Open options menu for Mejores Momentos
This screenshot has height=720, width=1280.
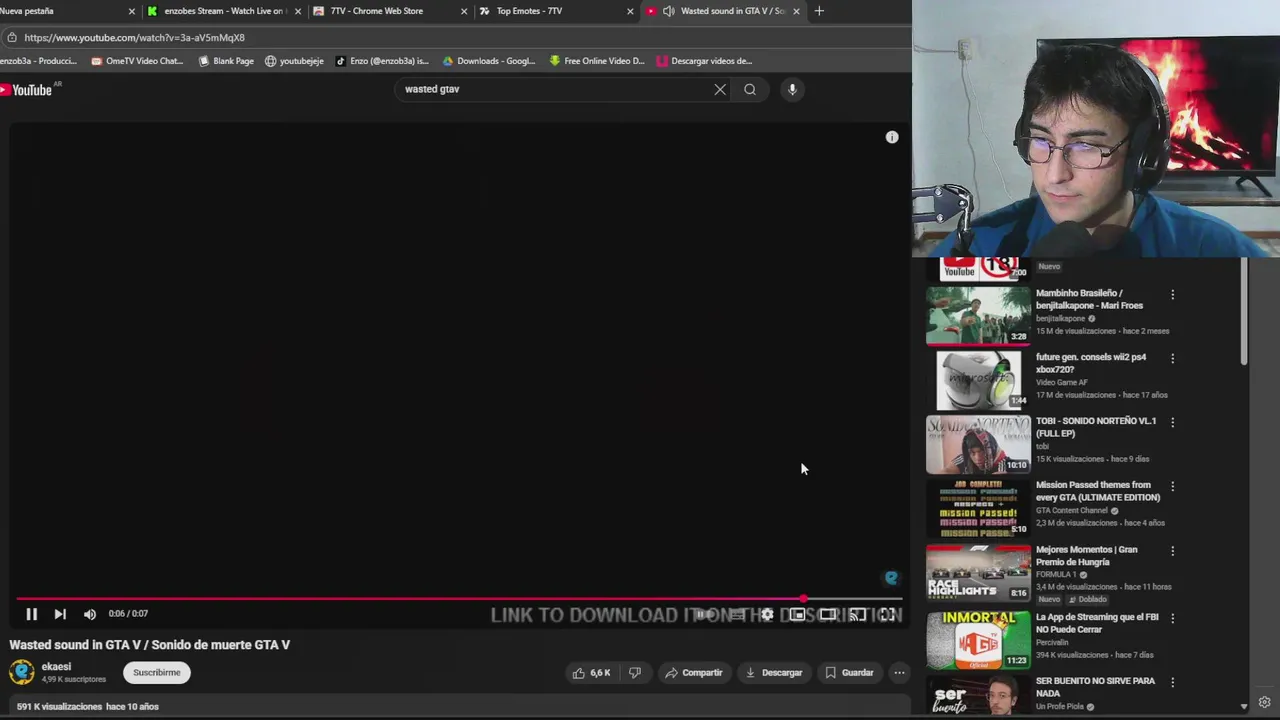click(1173, 551)
